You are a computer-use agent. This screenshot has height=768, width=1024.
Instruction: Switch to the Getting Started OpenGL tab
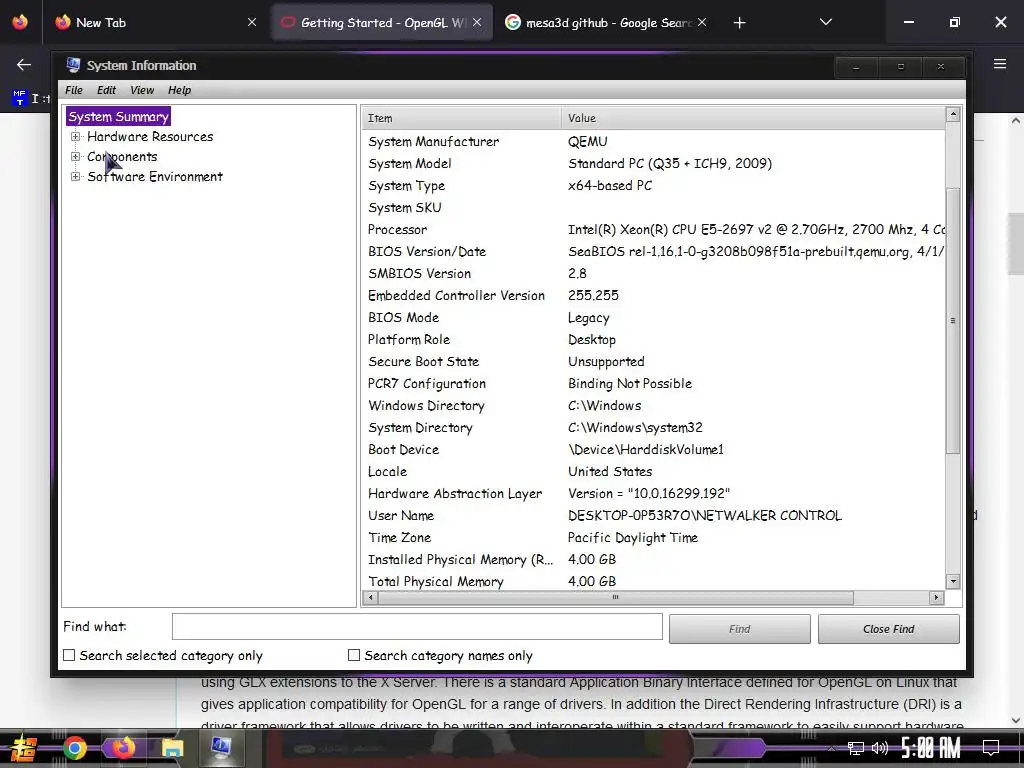(x=382, y=22)
